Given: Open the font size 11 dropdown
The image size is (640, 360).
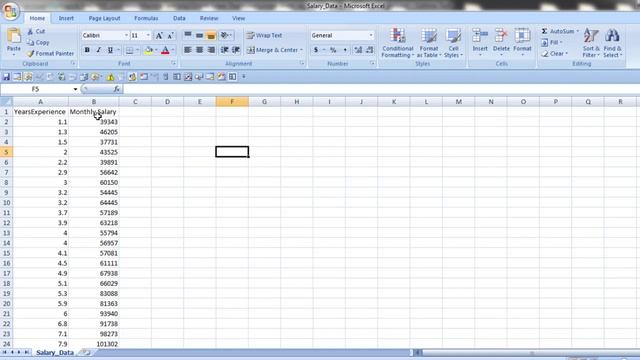Looking at the screenshot, I should point(148,36).
